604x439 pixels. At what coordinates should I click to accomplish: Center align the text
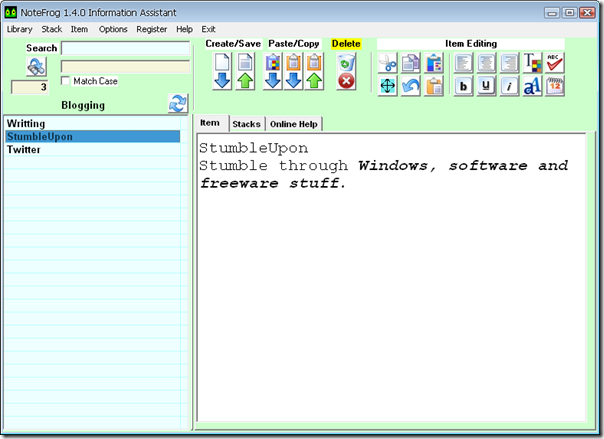point(486,63)
